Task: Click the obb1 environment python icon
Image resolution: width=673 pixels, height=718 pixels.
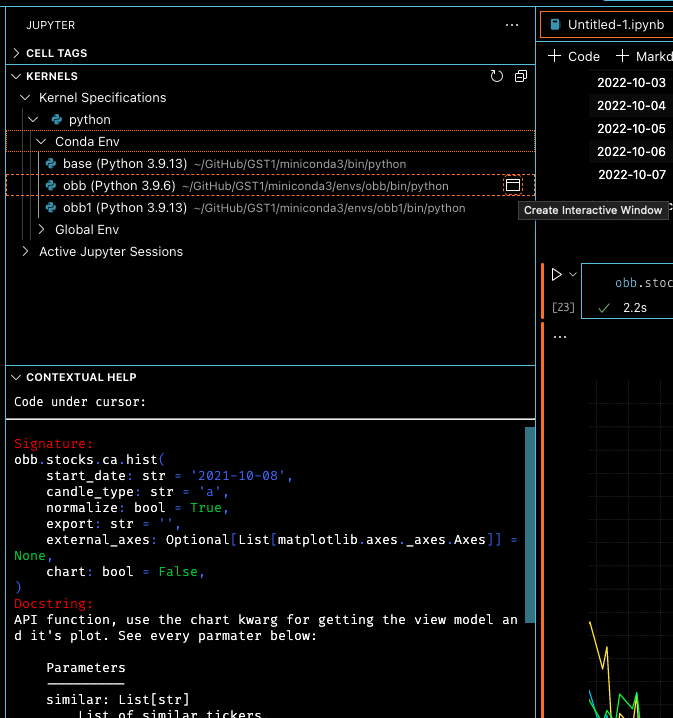Action: pyautogui.click(x=51, y=207)
